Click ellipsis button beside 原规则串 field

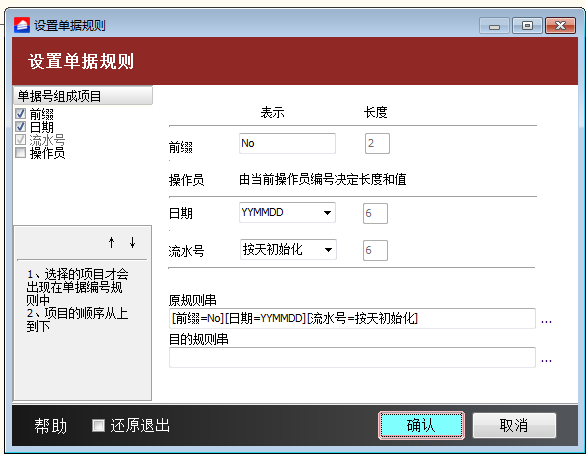pyautogui.click(x=546, y=321)
